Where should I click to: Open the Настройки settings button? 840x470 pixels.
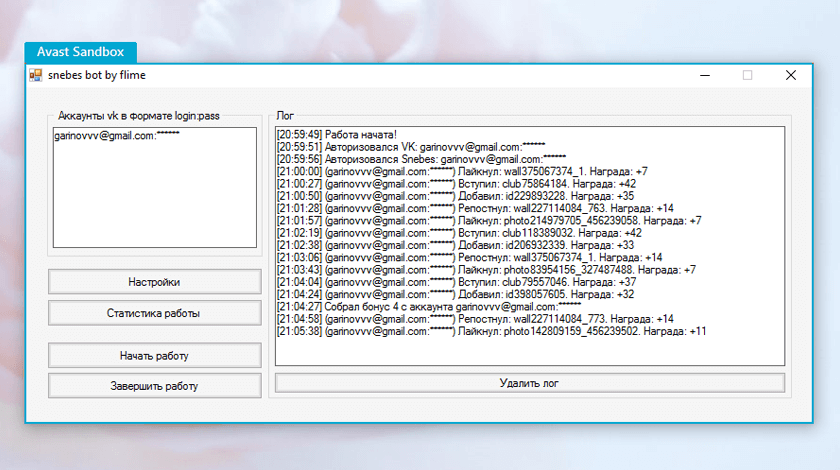pos(155,282)
